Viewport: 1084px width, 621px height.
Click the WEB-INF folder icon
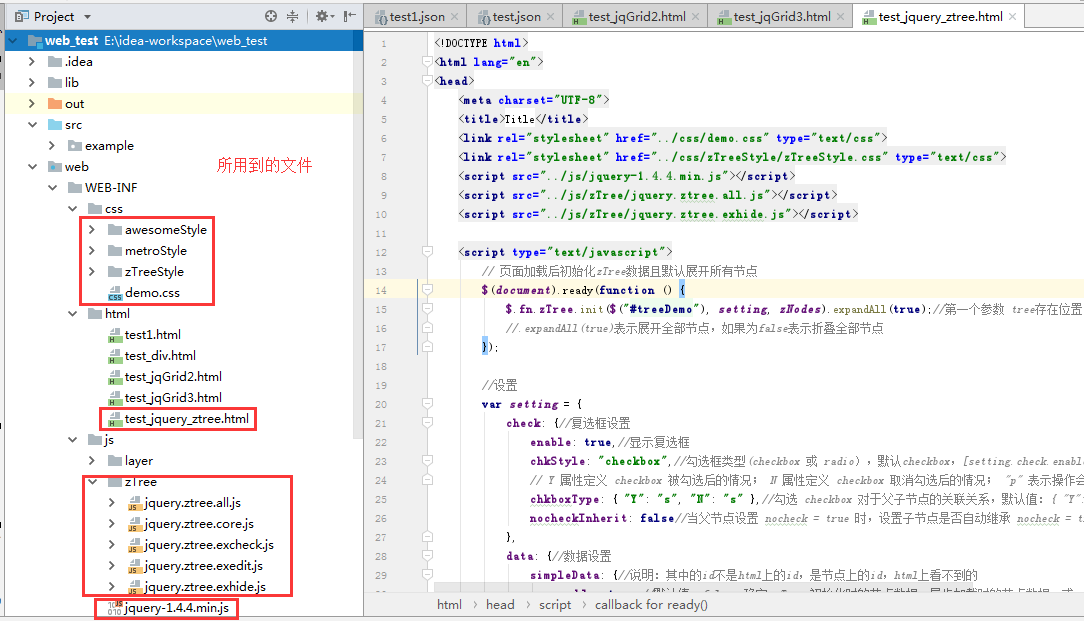tap(75, 187)
